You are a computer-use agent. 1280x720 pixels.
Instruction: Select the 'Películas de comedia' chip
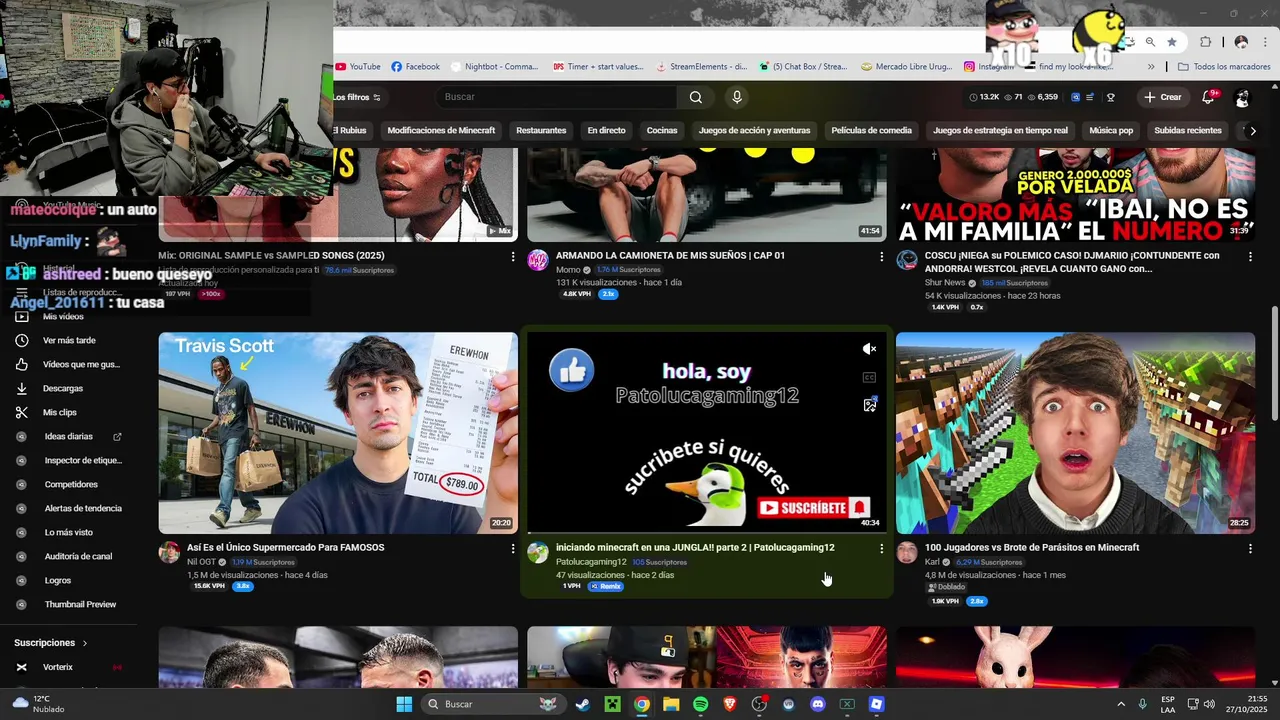click(871, 130)
